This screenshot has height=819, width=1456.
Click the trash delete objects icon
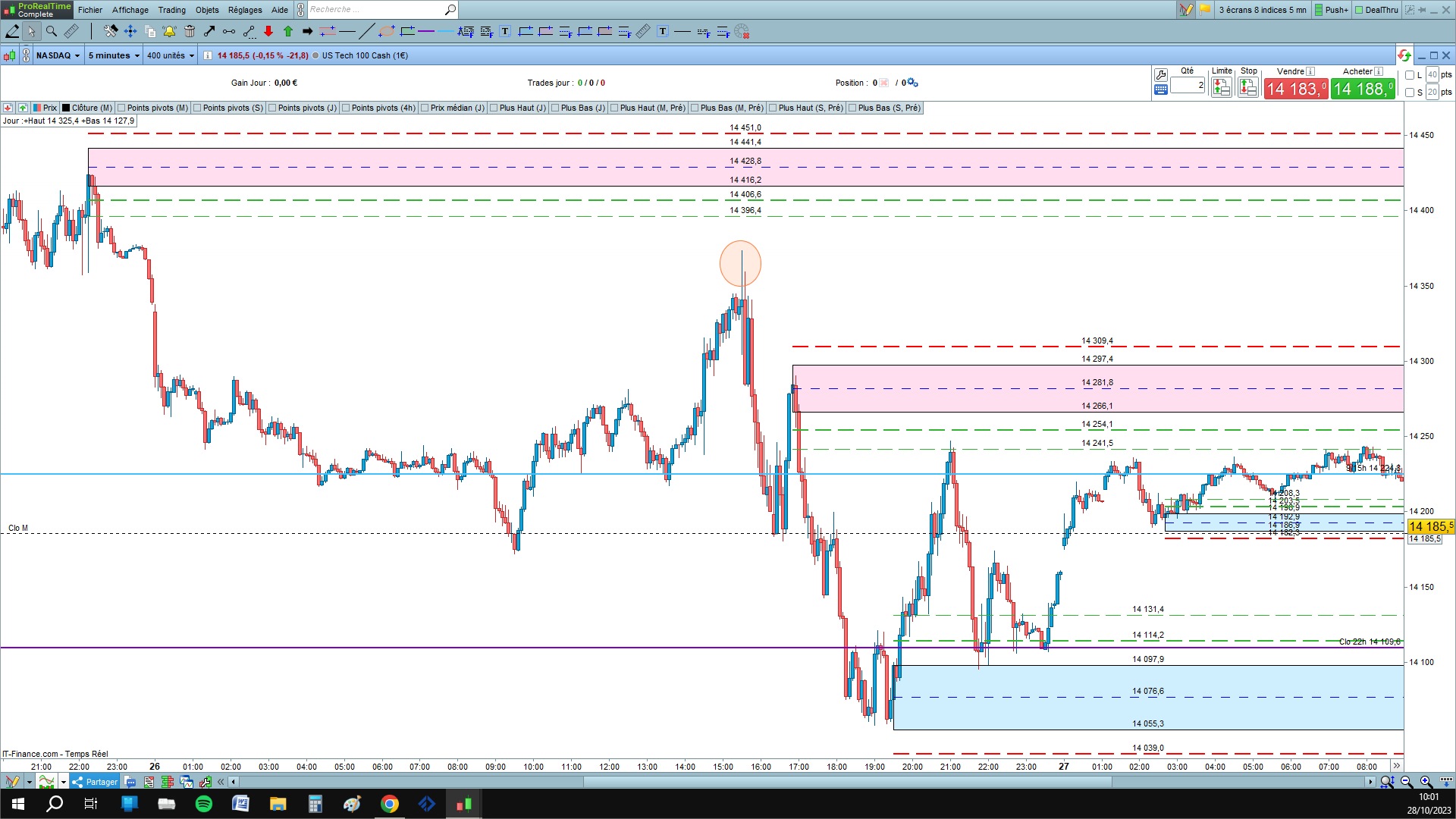(190, 31)
